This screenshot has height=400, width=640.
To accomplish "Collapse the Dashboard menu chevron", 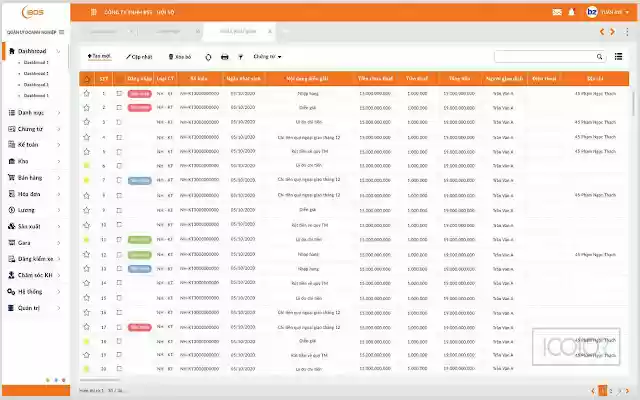I will pos(58,51).
